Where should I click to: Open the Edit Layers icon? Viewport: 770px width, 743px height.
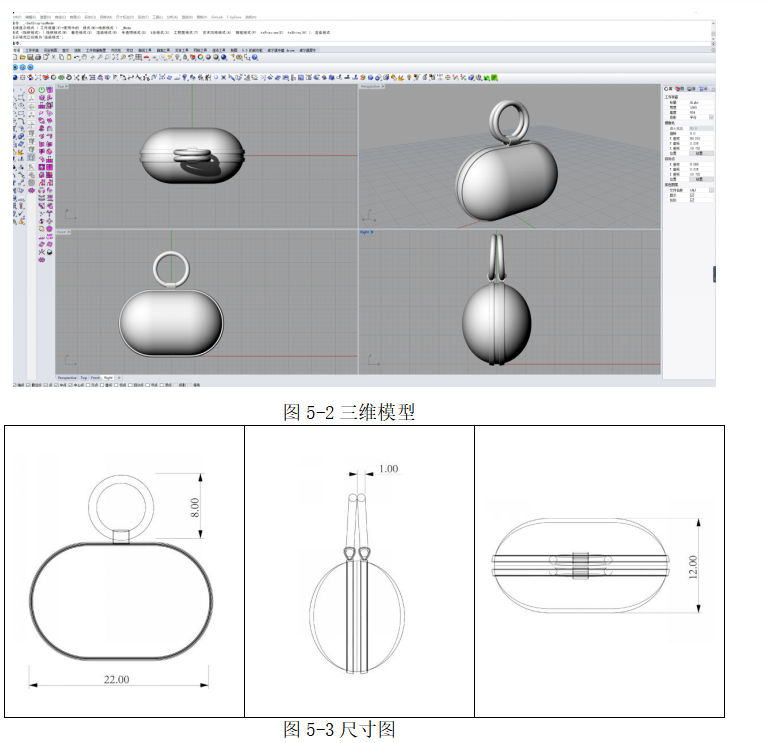click(x=193, y=57)
